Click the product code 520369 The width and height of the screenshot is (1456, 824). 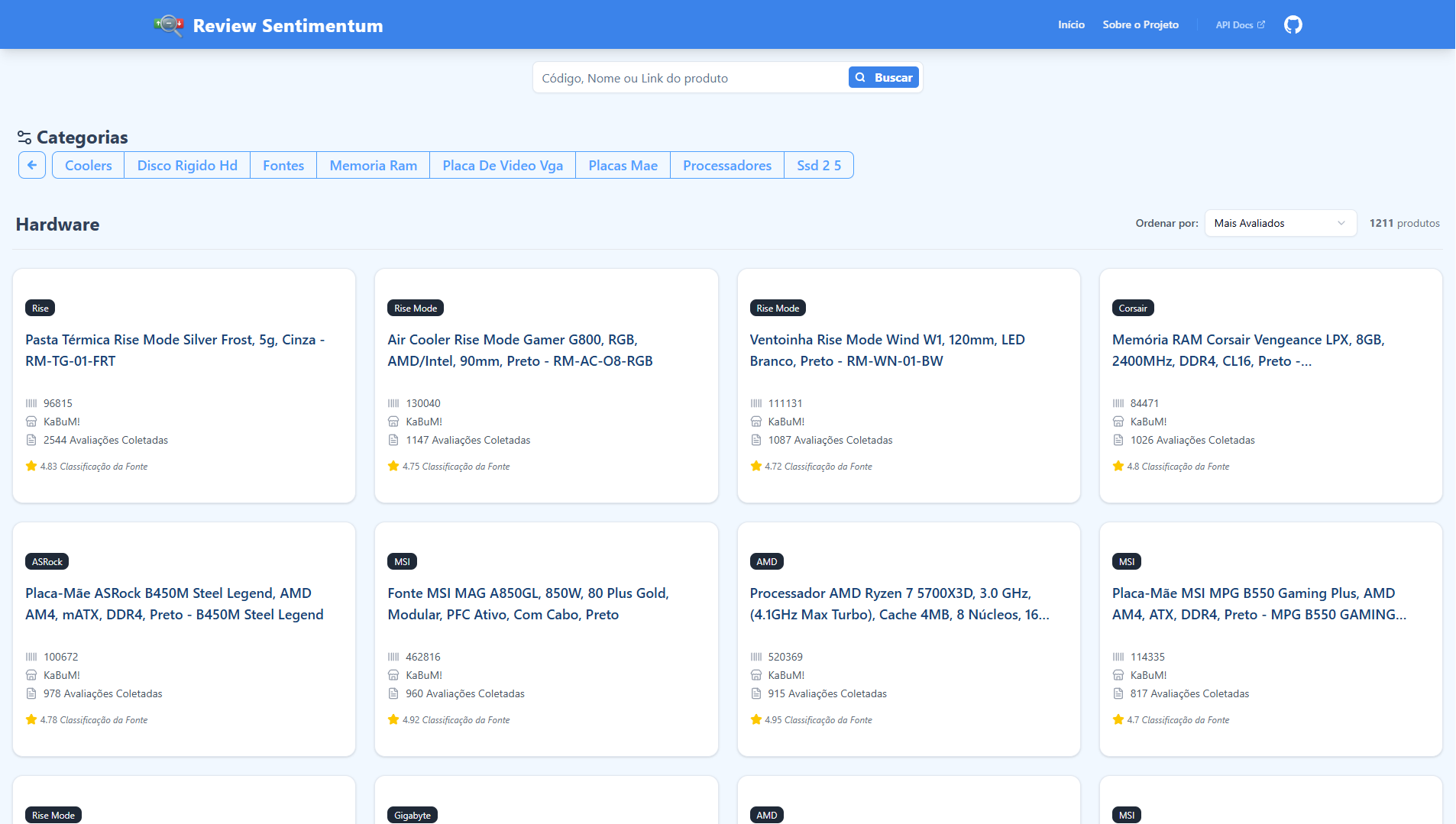coord(785,657)
